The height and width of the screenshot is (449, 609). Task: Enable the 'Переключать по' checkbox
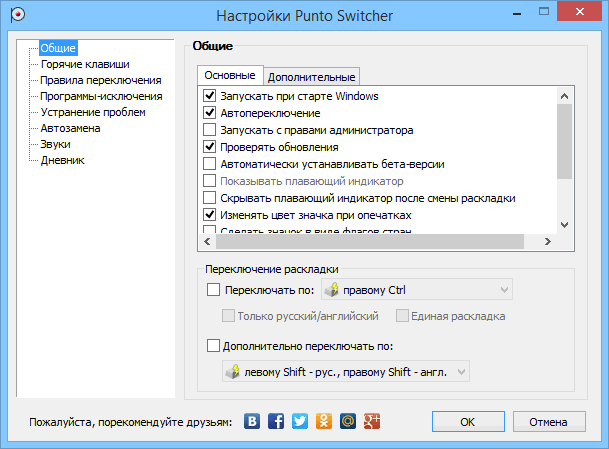[212, 291]
